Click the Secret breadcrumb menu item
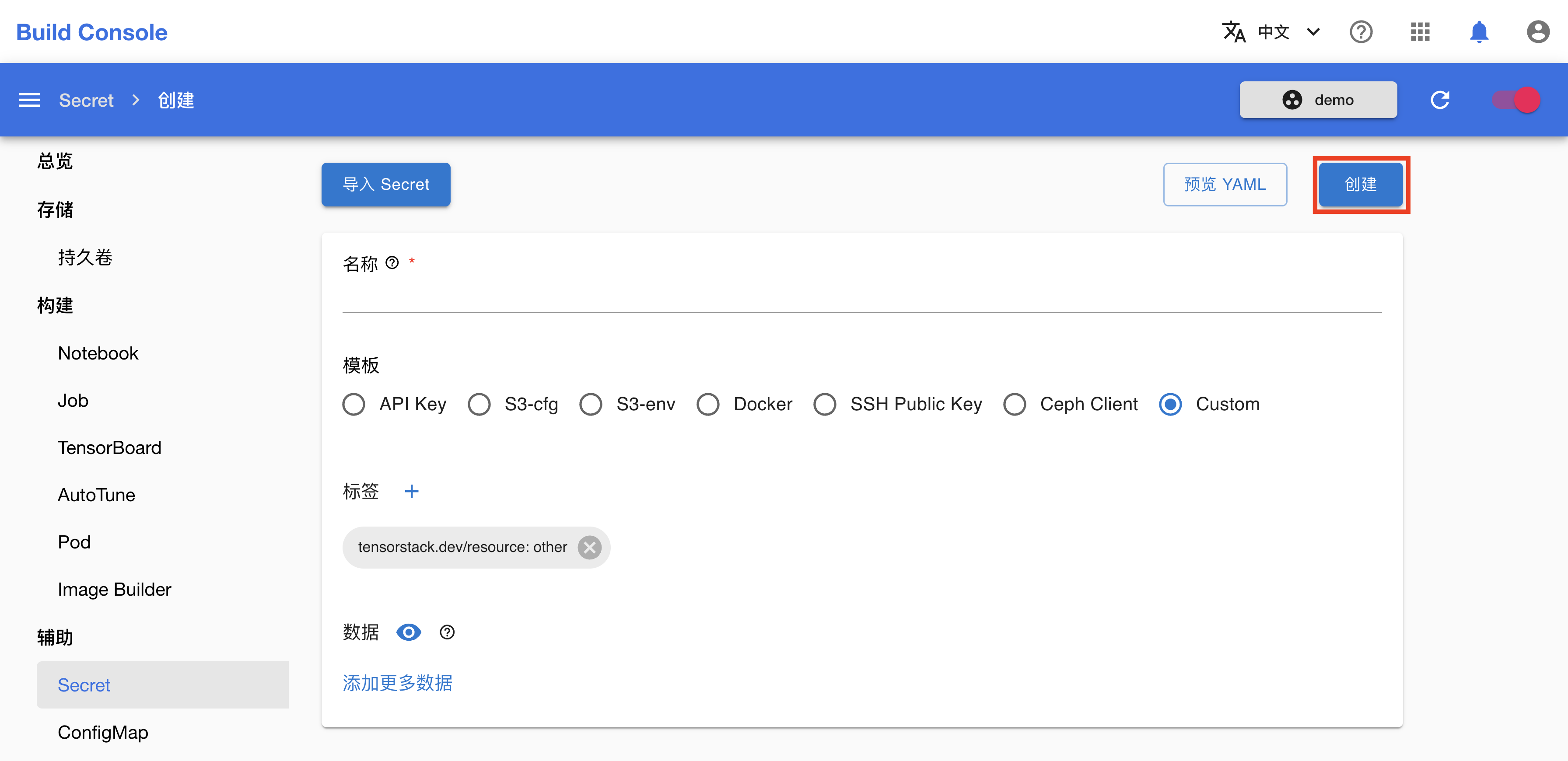 (87, 99)
